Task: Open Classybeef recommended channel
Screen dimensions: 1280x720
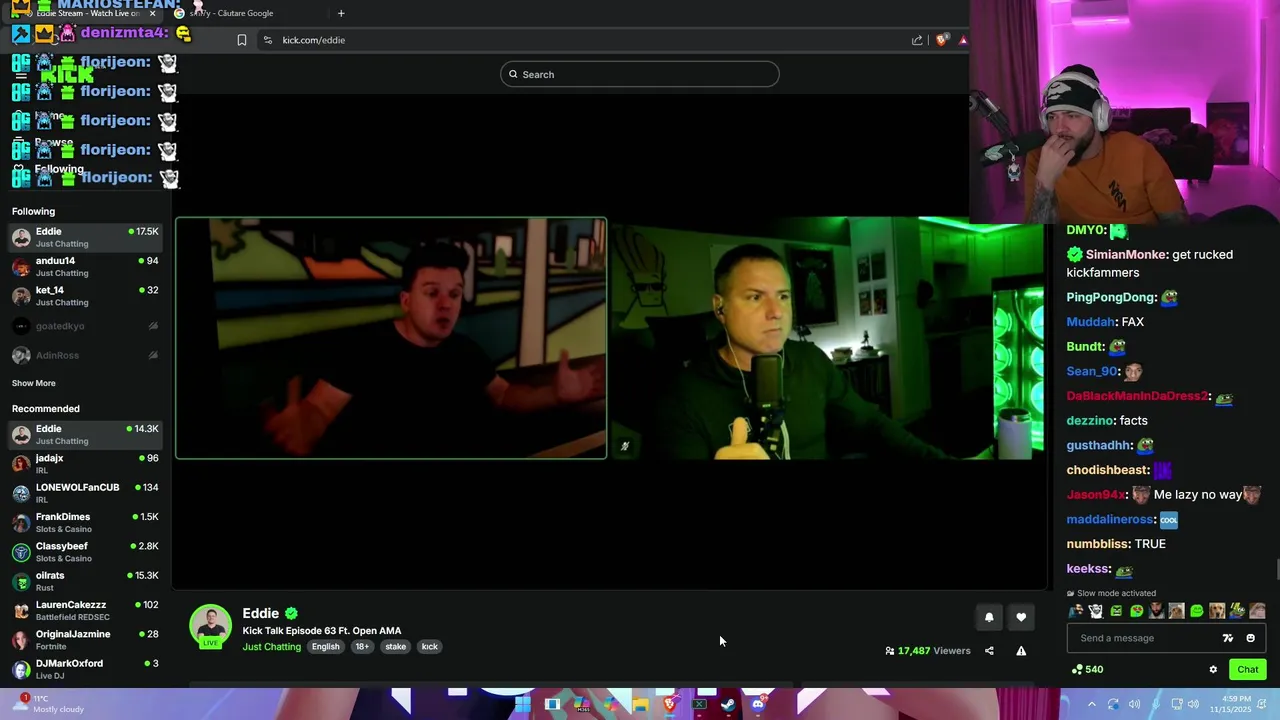Action: pos(85,552)
